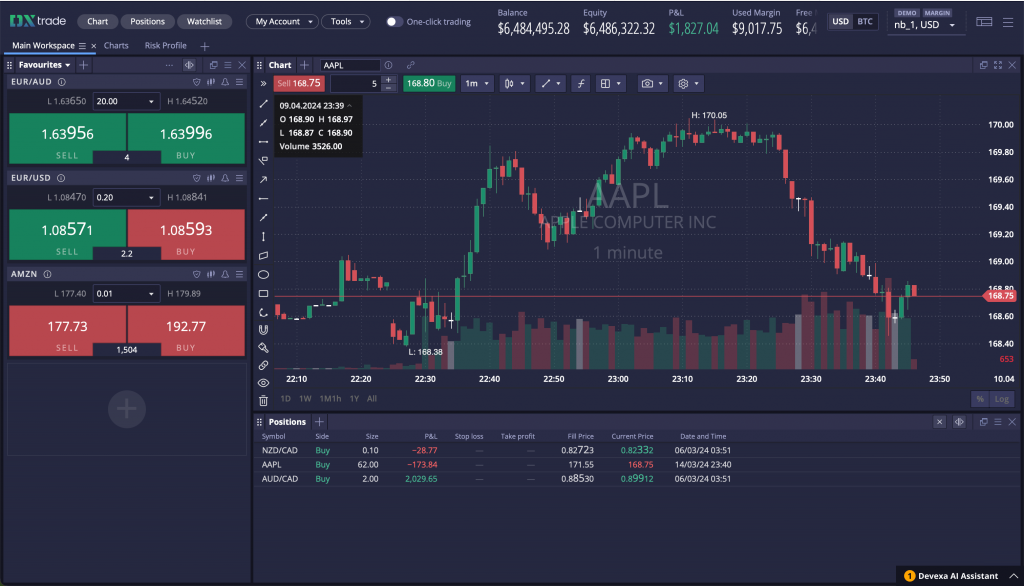Switch to Charts workspace tab
The image size is (1024, 586).
pyautogui.click(x=116, y=46)
